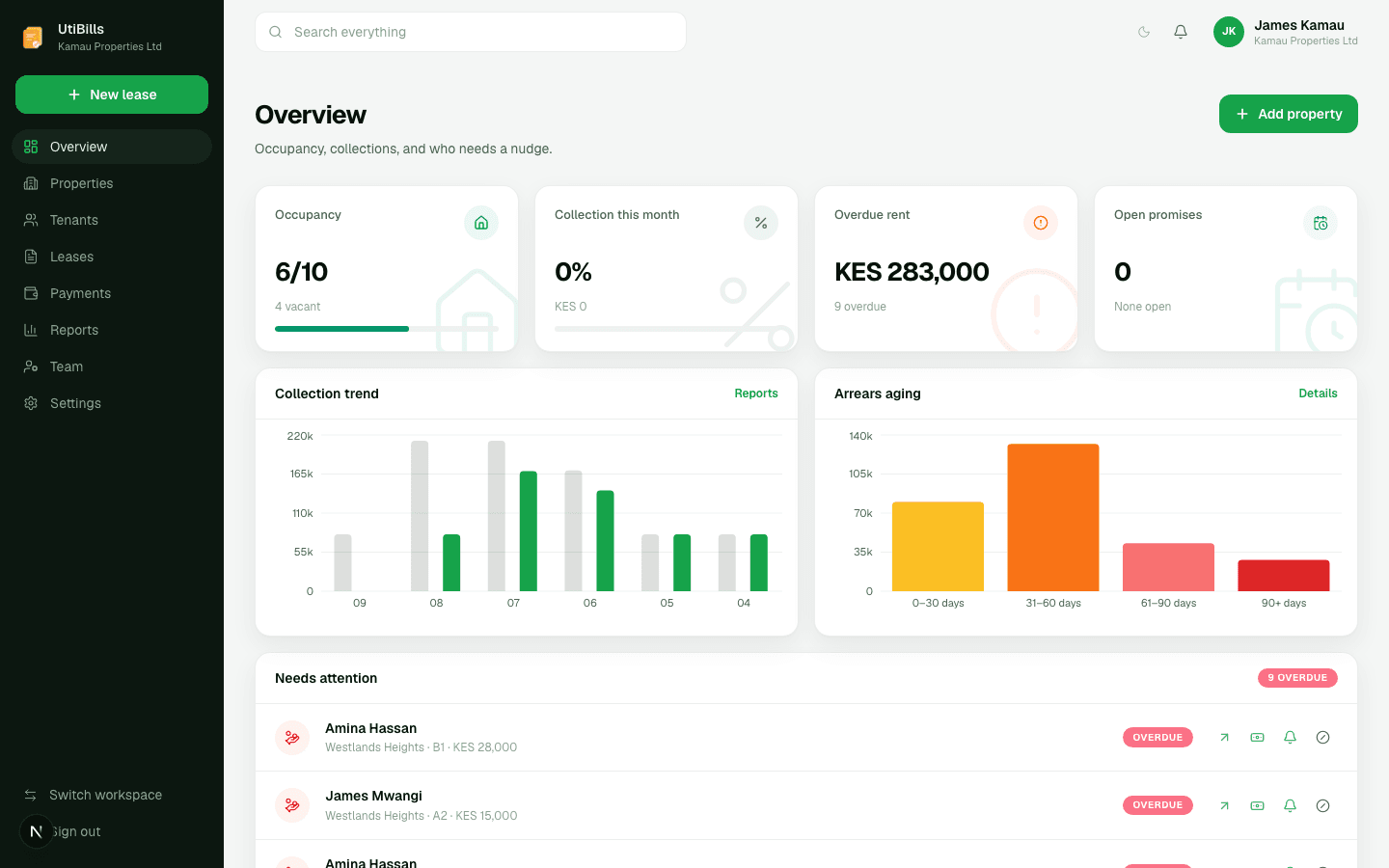The image size is (1389, 868).
Task: Click the house icon on Occupancy card
Action: click(x=481, y=223)
